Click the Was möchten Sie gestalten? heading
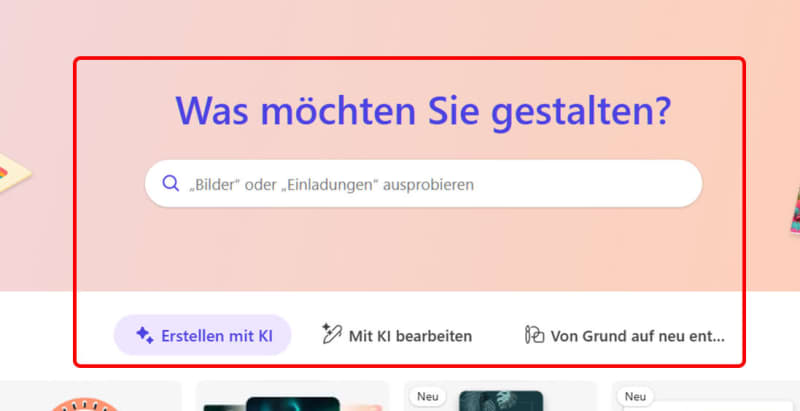Screen dimensions: 800x411 tap(423, 112)
